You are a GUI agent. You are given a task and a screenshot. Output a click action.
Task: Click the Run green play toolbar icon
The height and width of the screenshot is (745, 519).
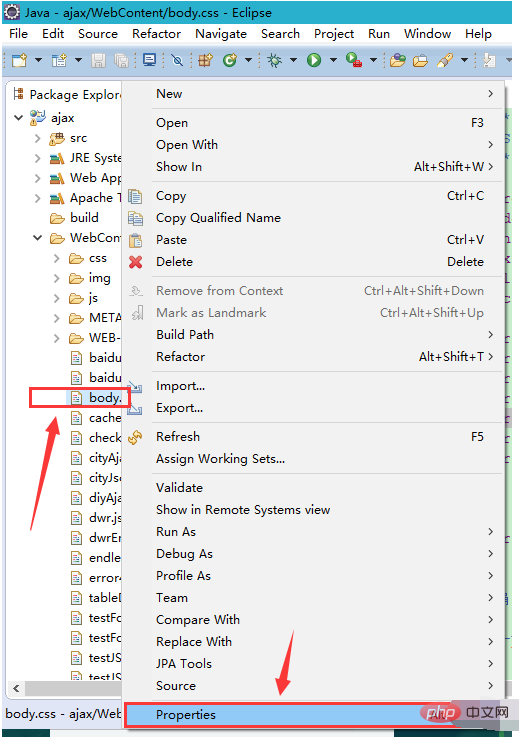pos(314,60)
